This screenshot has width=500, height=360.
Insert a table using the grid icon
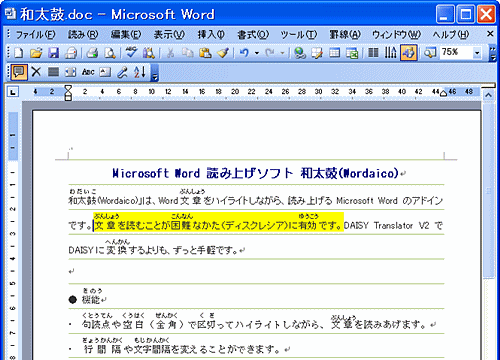(334, 53)
